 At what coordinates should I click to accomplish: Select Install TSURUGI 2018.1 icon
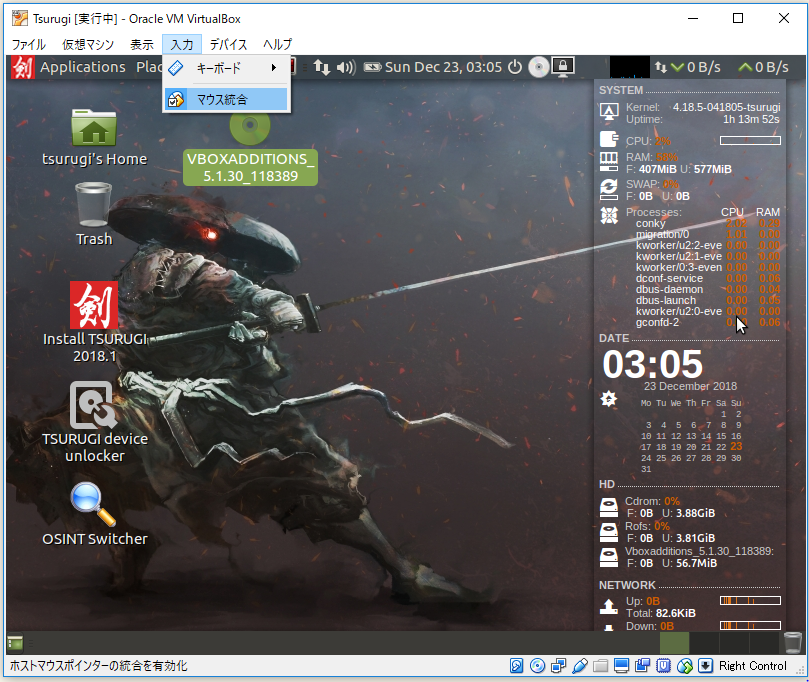point(94,322)
